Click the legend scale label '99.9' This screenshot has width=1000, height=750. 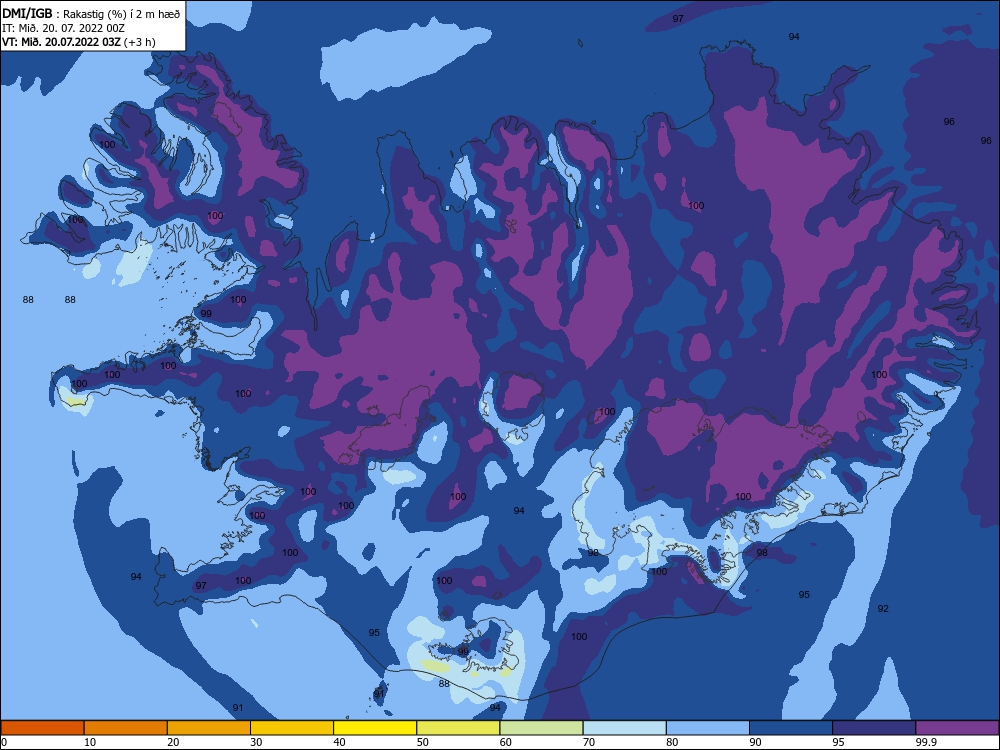point(926,742)
